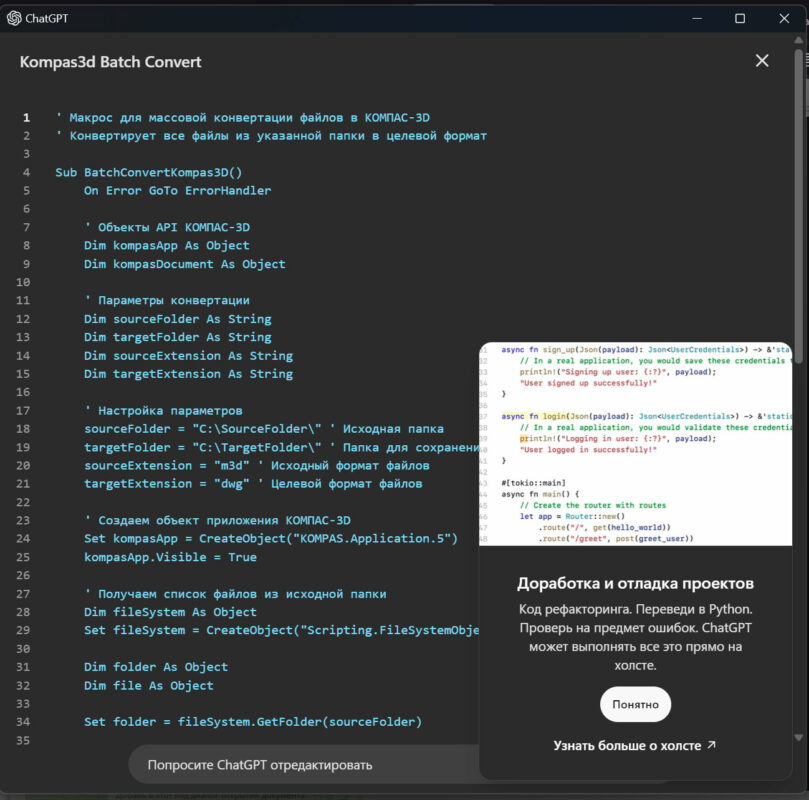The width and height of the screenshot is (809, 800).
Task: Click the targetFolder = "C:\TargetFolder\" line
Action: coord(282,447)
